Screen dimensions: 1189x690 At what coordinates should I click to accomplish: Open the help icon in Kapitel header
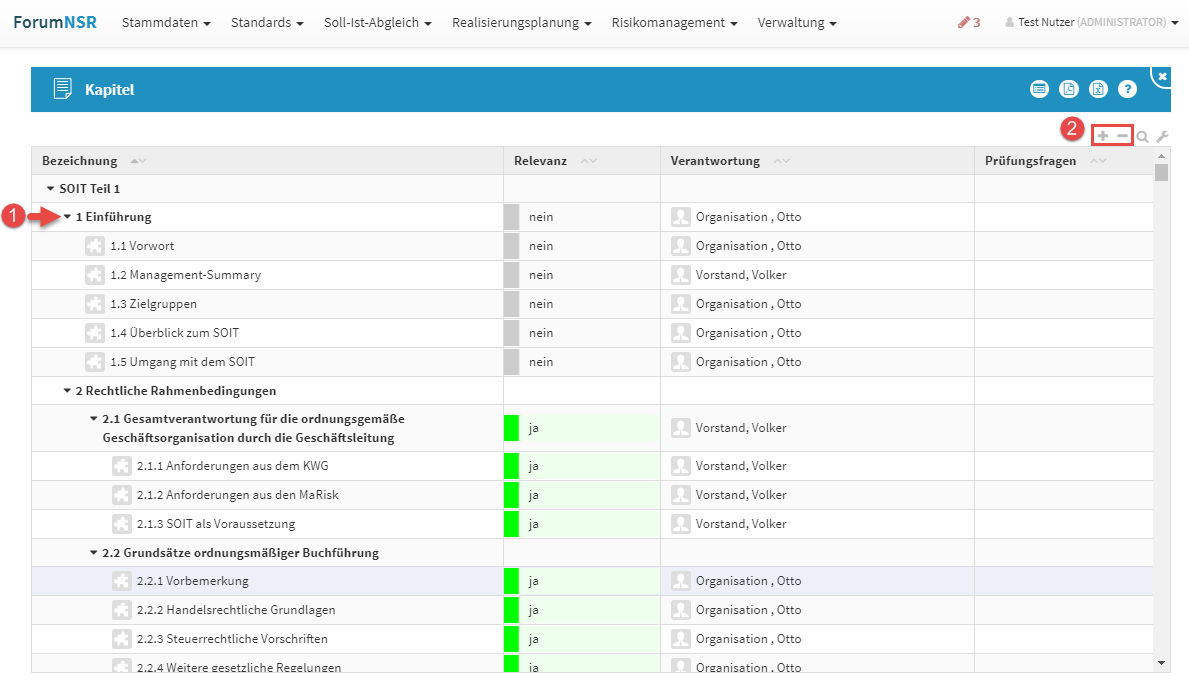(x=1127, y=89)
